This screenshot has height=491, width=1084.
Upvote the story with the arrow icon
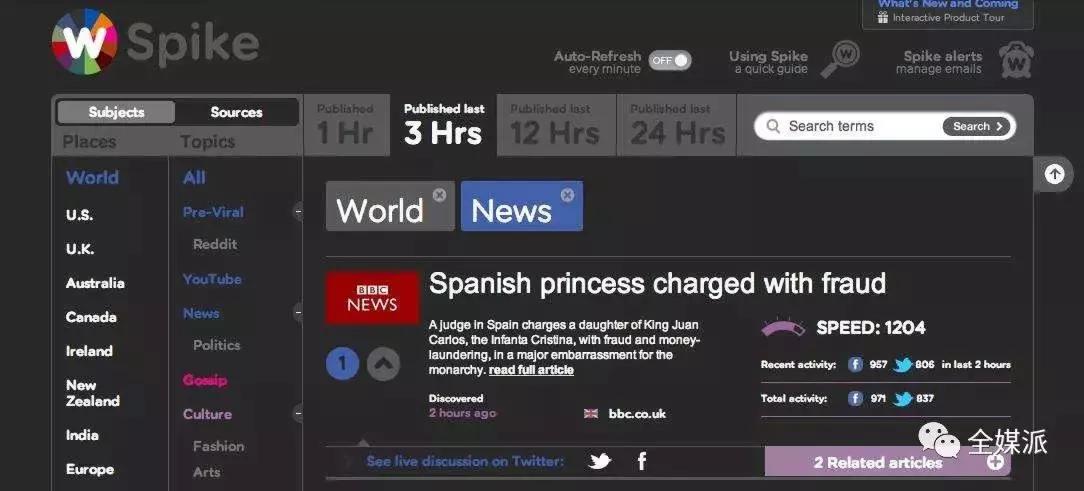(383, 364)
